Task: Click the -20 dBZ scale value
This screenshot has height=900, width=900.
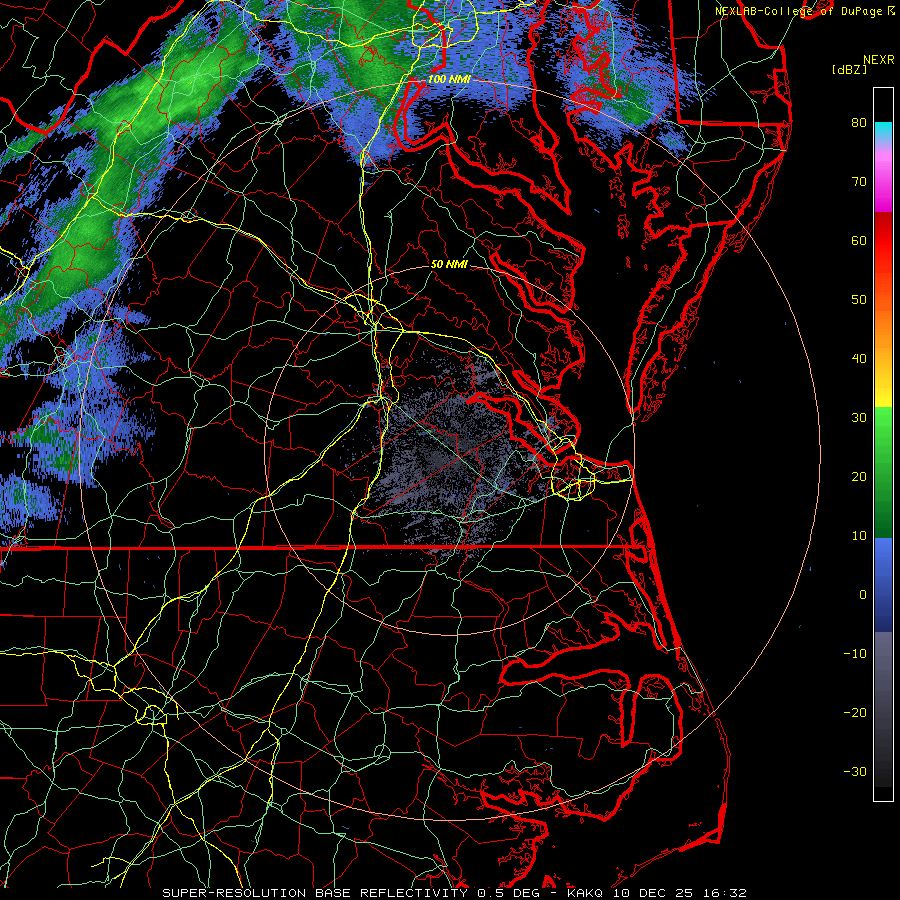Action: coord(855,713)
